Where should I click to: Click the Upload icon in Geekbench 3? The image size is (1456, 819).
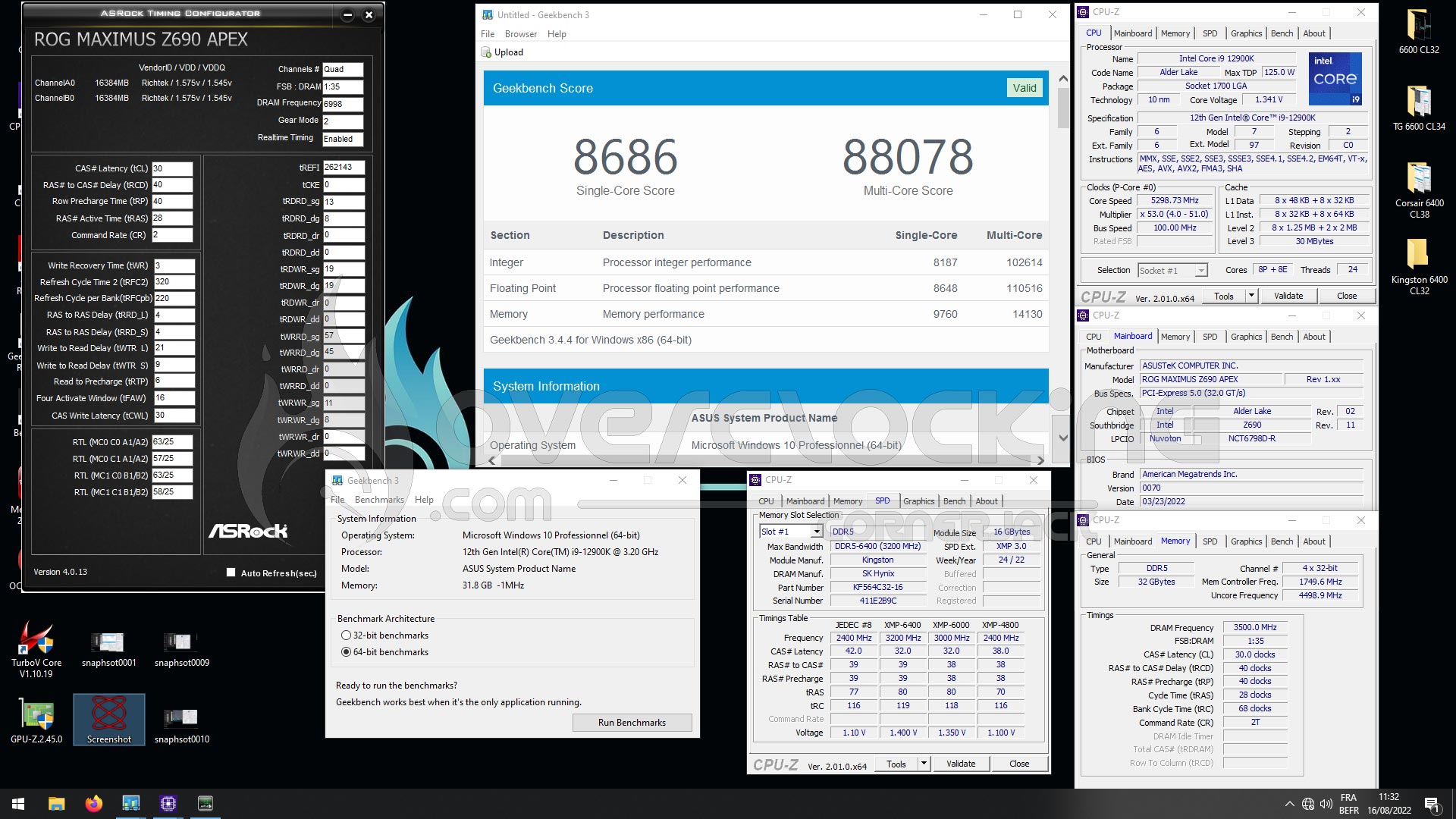[487, 52]
